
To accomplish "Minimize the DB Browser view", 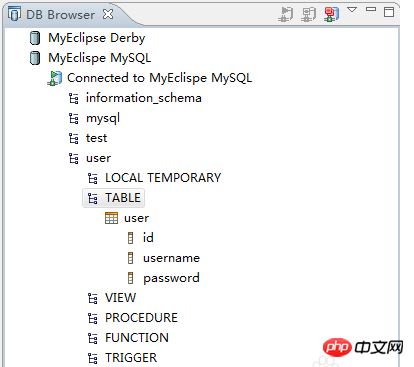I will click(371, 9).
